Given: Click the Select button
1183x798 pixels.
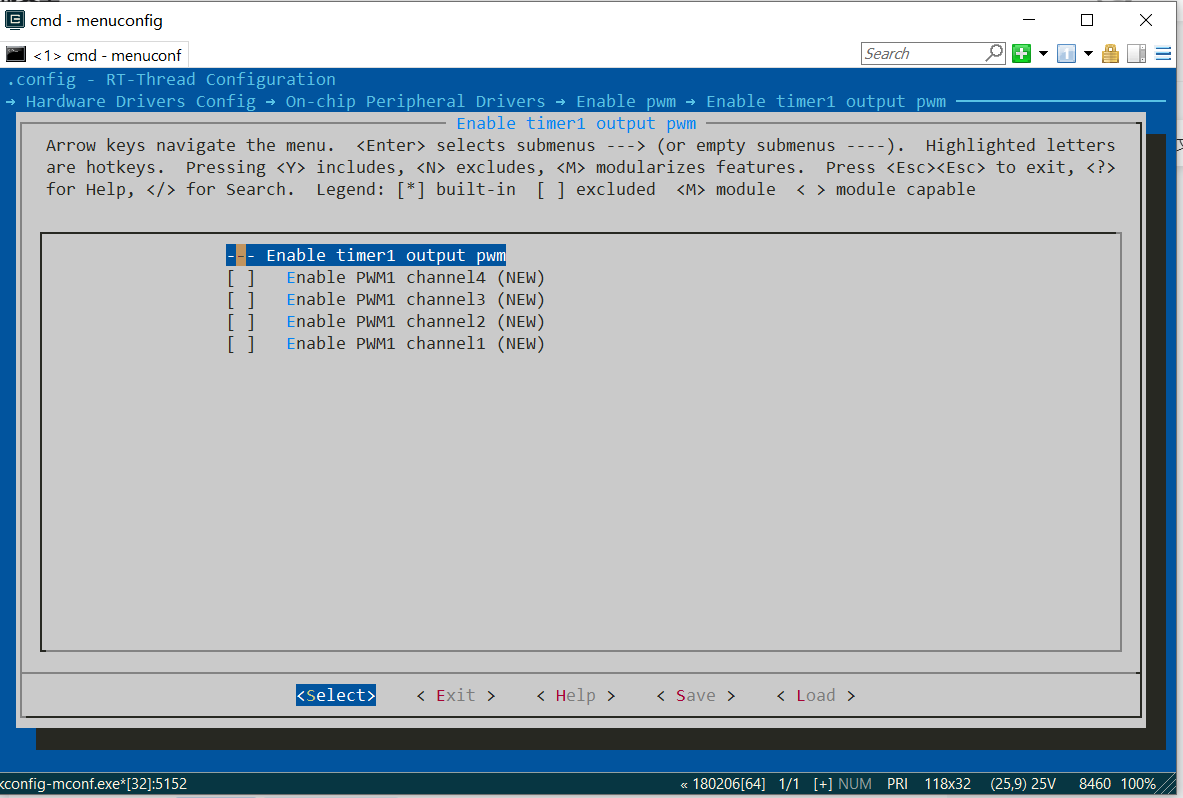Looking at the screenshot, I should 335,695.
